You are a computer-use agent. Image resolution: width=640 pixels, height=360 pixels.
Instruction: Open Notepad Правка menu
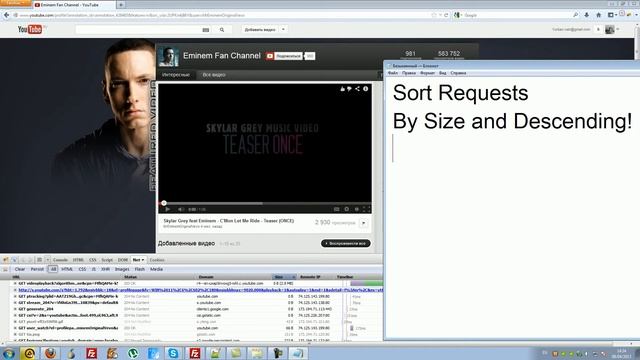pyautogui.click(x=409, y=73)
